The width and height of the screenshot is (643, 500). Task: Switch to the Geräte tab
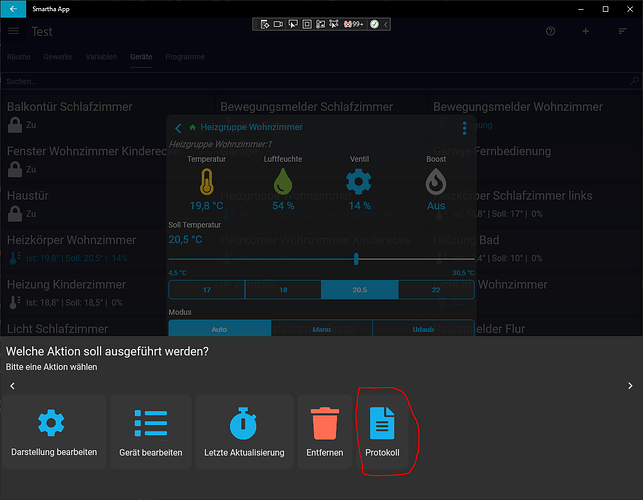[x=141, y=57]
